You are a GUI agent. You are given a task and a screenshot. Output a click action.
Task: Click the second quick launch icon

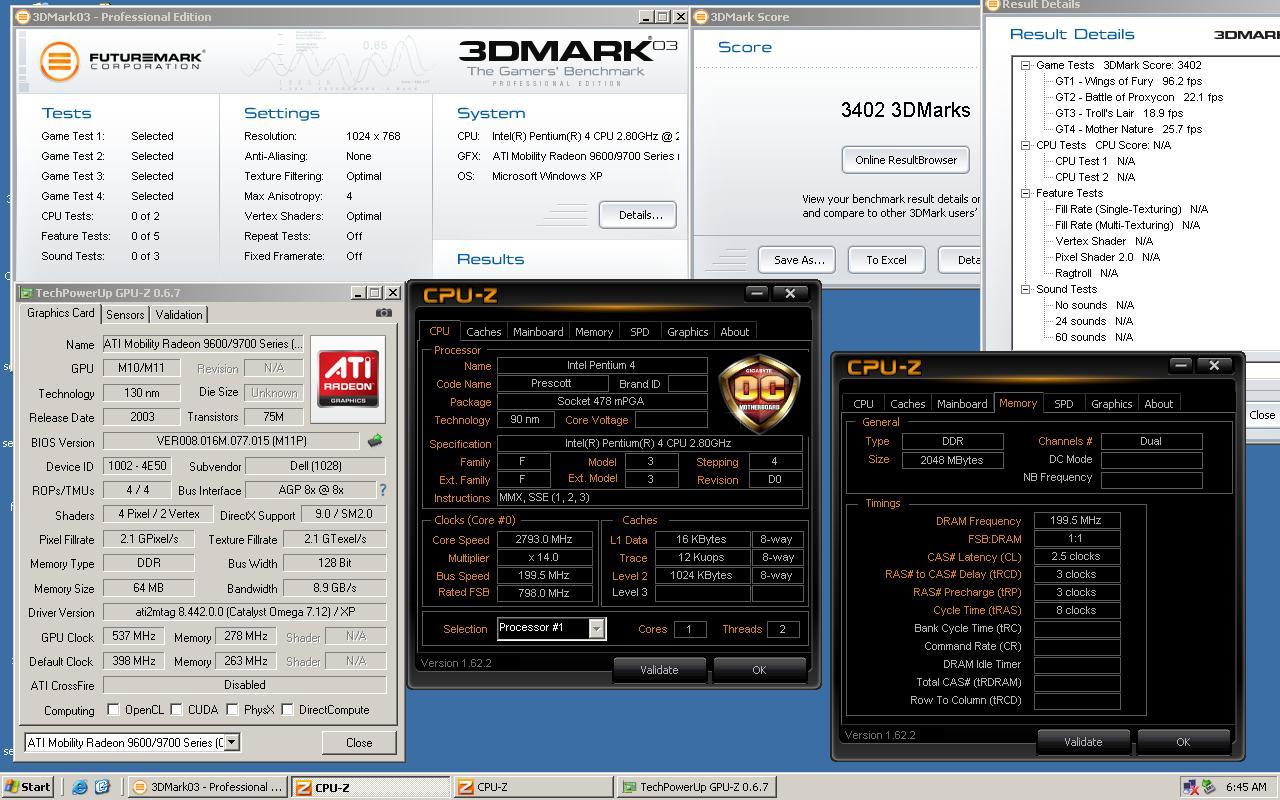(x=102, y=787)
